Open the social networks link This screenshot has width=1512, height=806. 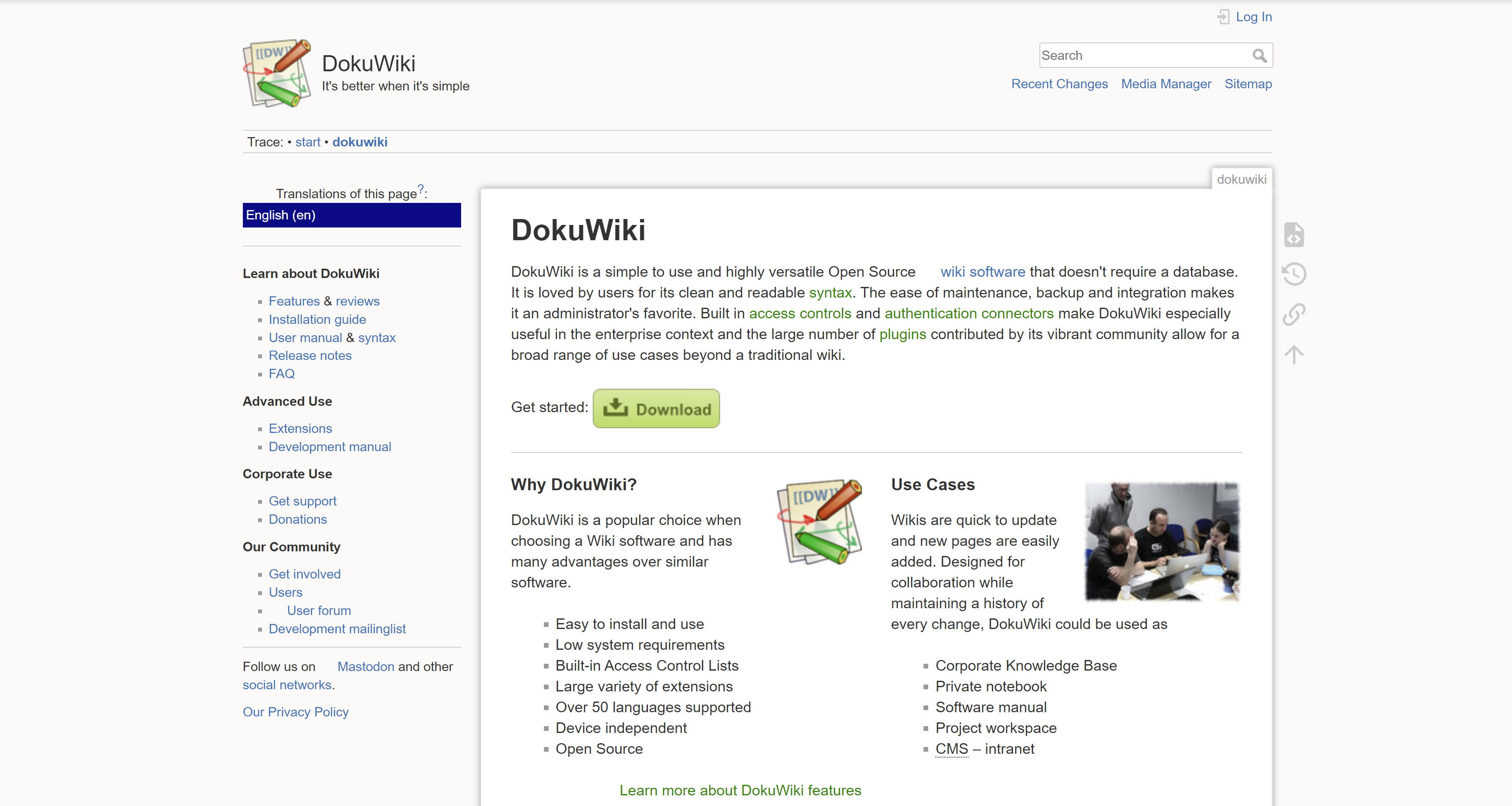287,685
